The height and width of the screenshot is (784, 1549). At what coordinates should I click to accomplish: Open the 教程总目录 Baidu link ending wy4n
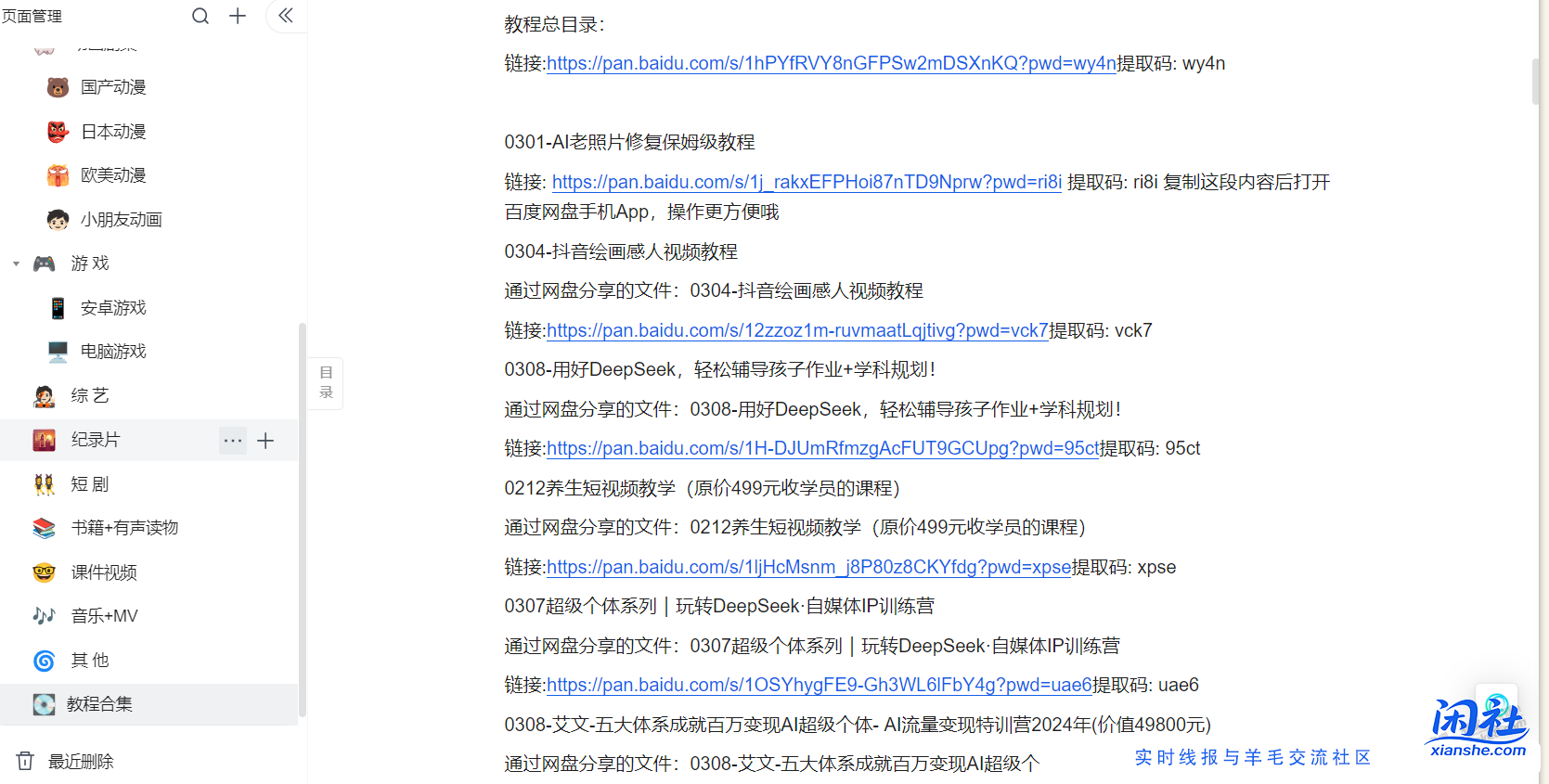click(832, 64)
